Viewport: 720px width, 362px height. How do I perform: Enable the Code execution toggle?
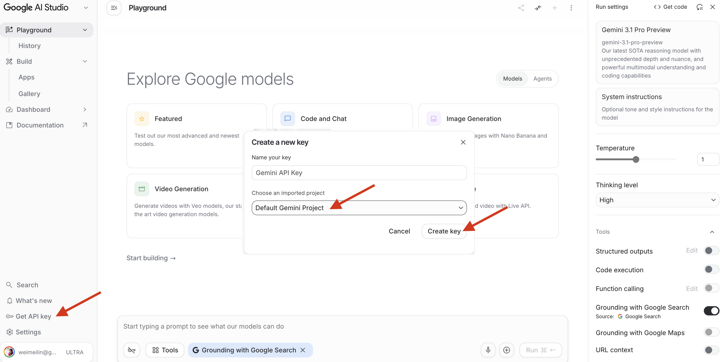coord(711,270)
